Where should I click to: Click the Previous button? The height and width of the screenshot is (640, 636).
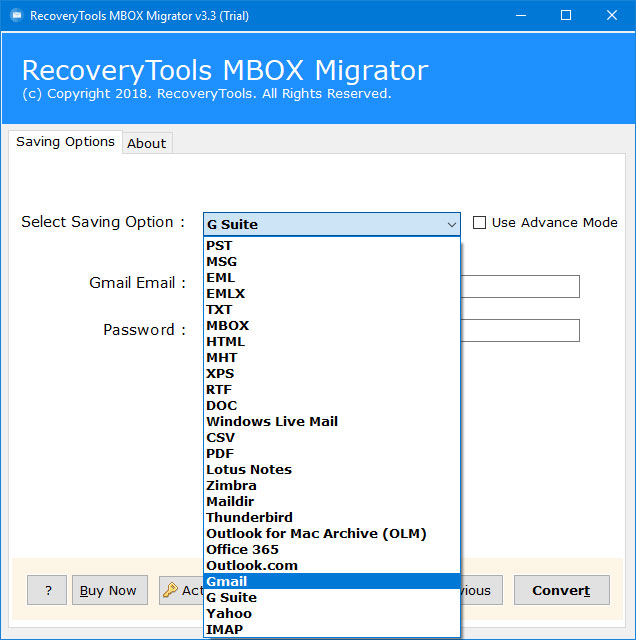point(482,590)
